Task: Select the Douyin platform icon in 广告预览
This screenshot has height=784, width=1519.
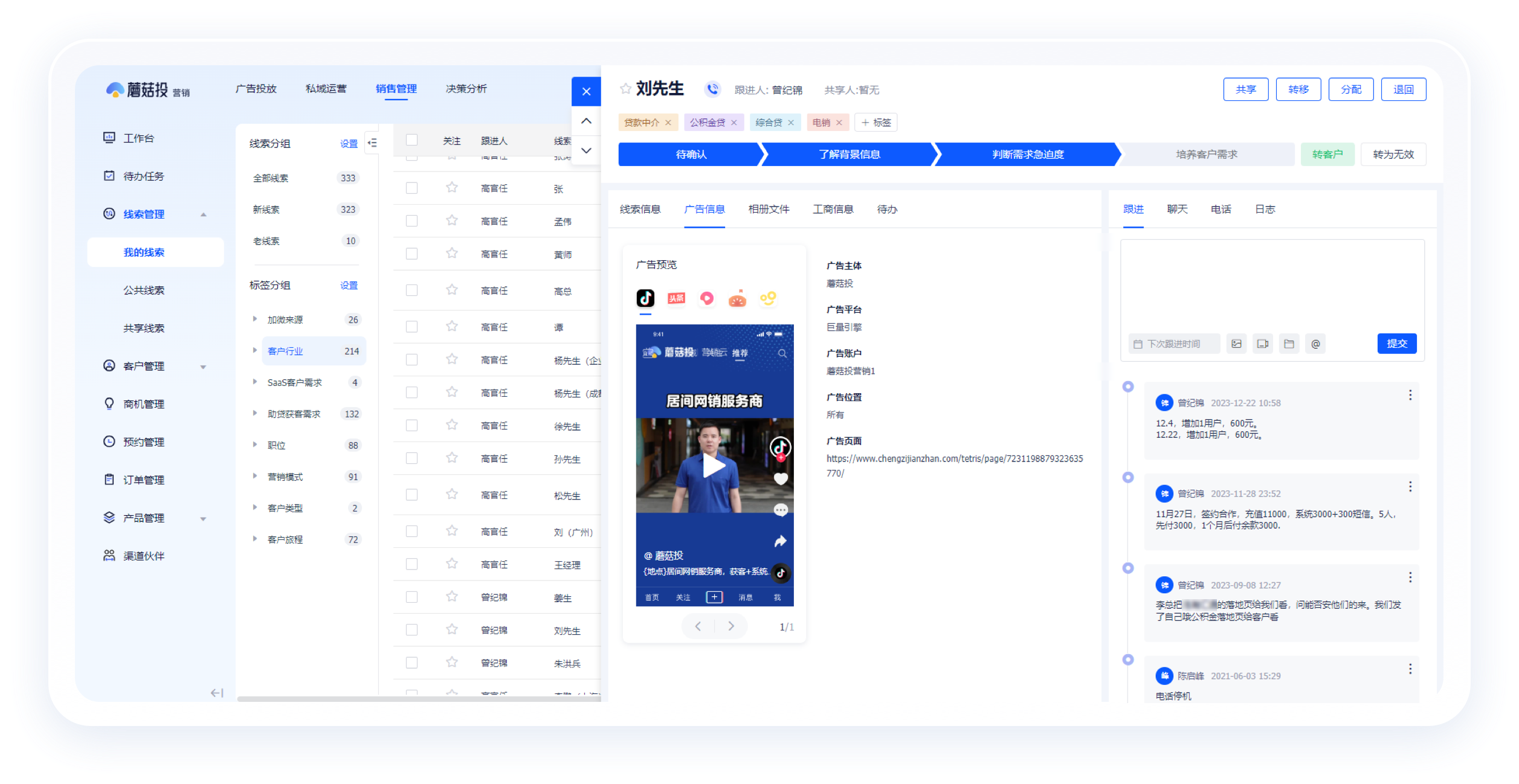Action: (x=645, y=298)
